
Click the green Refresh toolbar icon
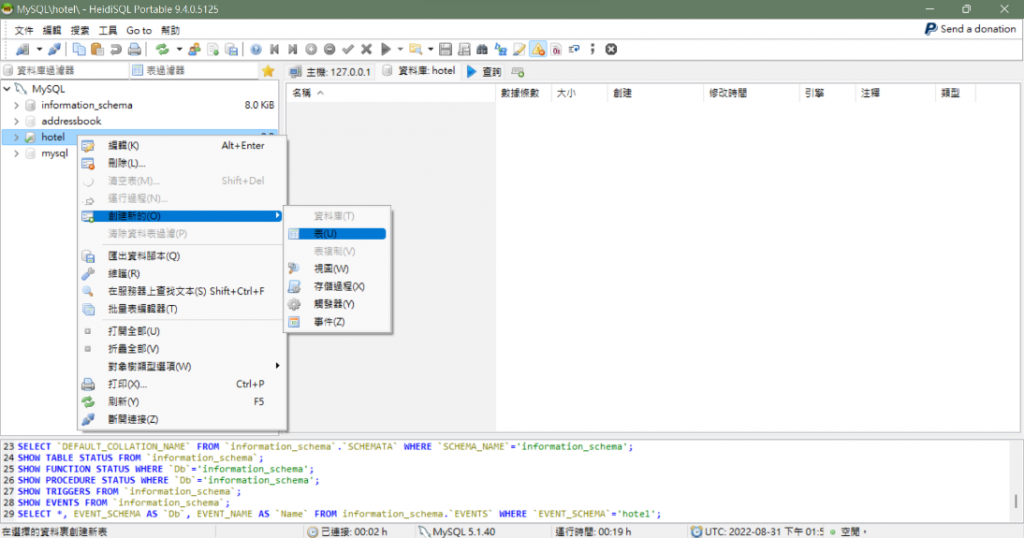pos(162,50)
